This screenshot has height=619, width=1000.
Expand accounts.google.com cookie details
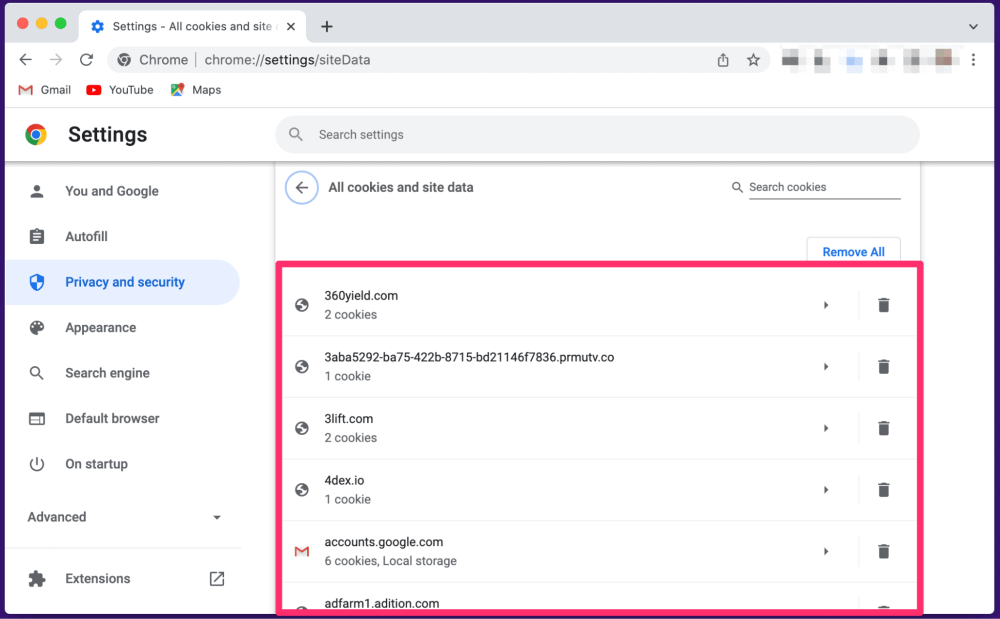(x=826, y=551)
